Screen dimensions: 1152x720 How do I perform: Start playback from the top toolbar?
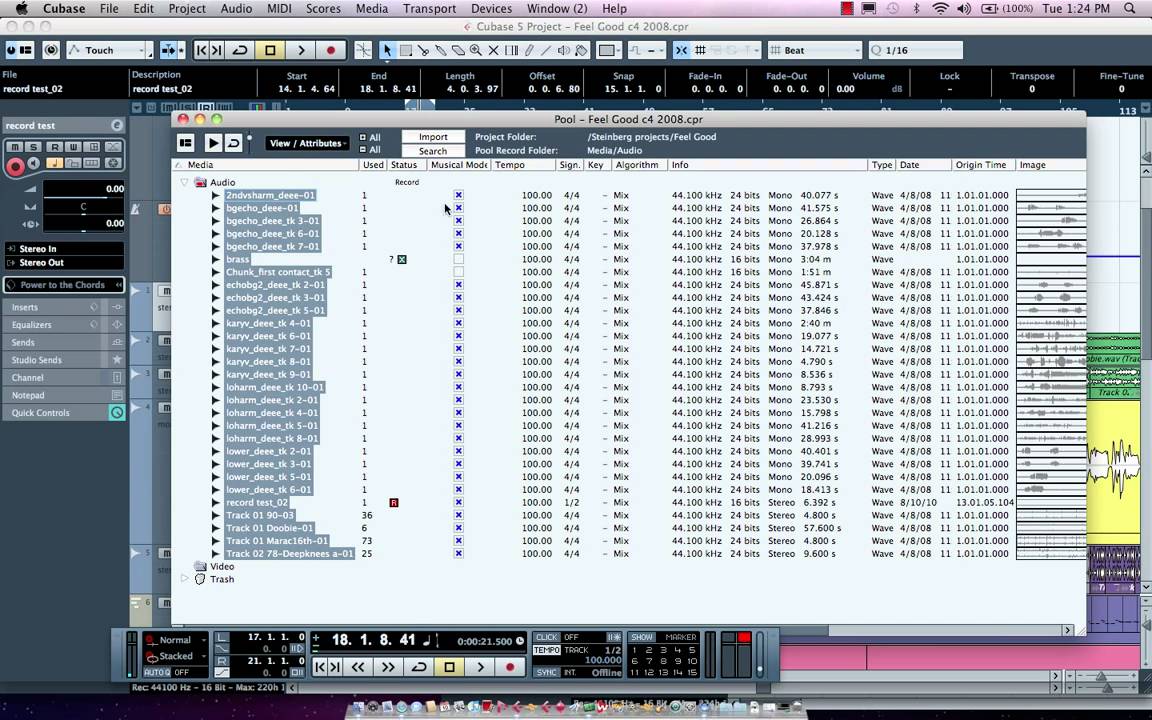[x=300, y=50]
